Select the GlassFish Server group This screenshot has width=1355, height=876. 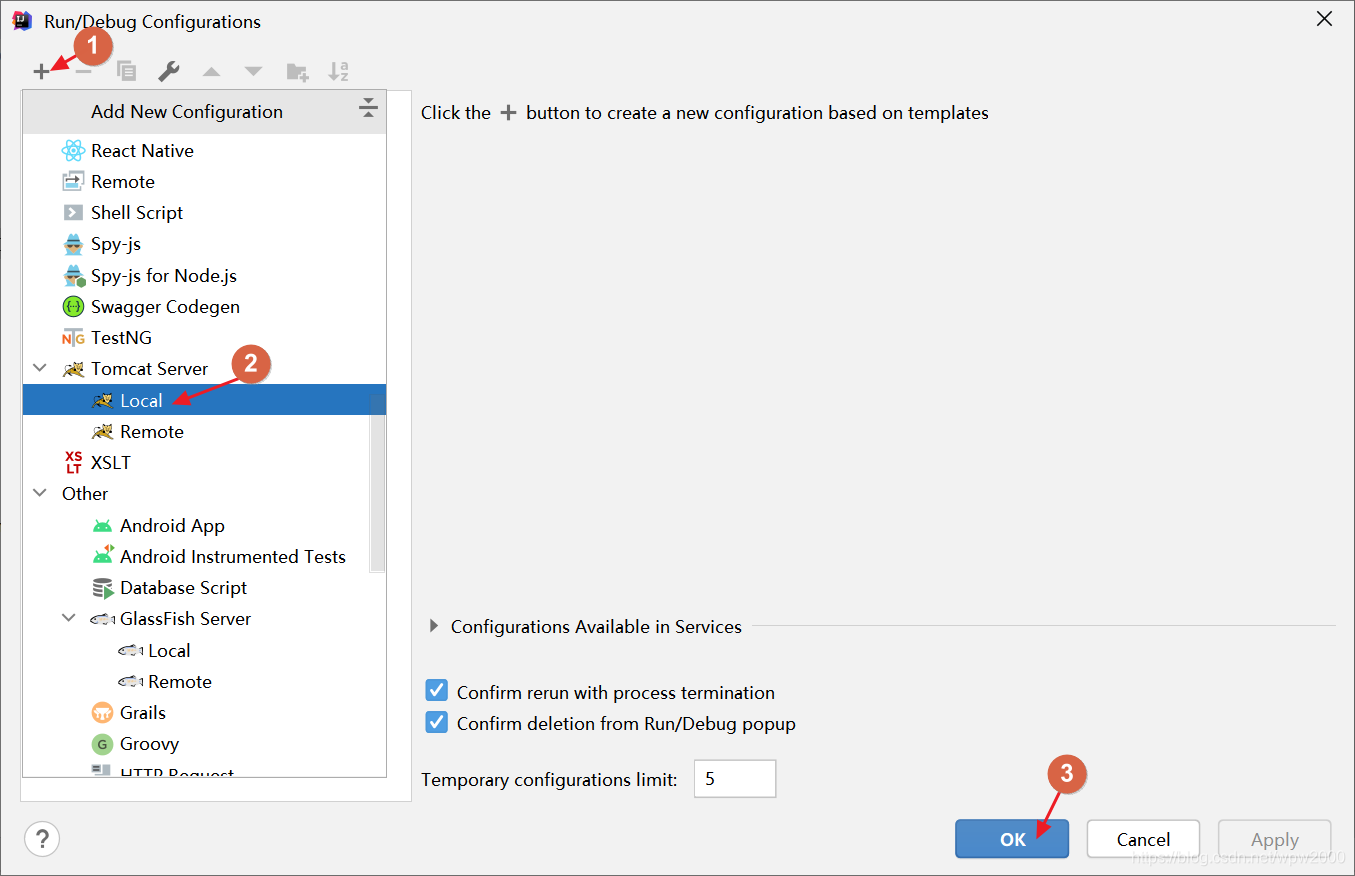[x=204, y=619]
